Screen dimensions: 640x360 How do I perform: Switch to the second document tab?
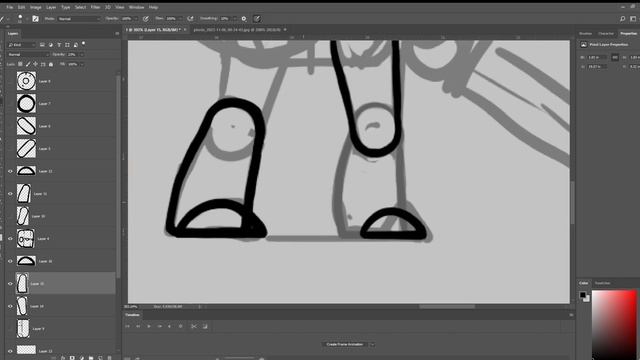pyautogui.click(x=237, y=30)
